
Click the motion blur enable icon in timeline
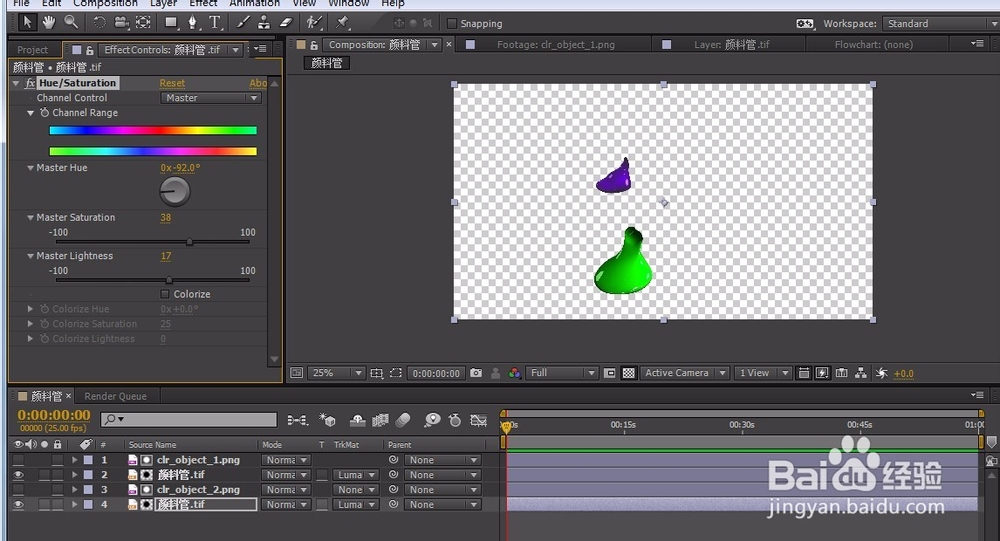pyautogui.click(x=403, y=420)
